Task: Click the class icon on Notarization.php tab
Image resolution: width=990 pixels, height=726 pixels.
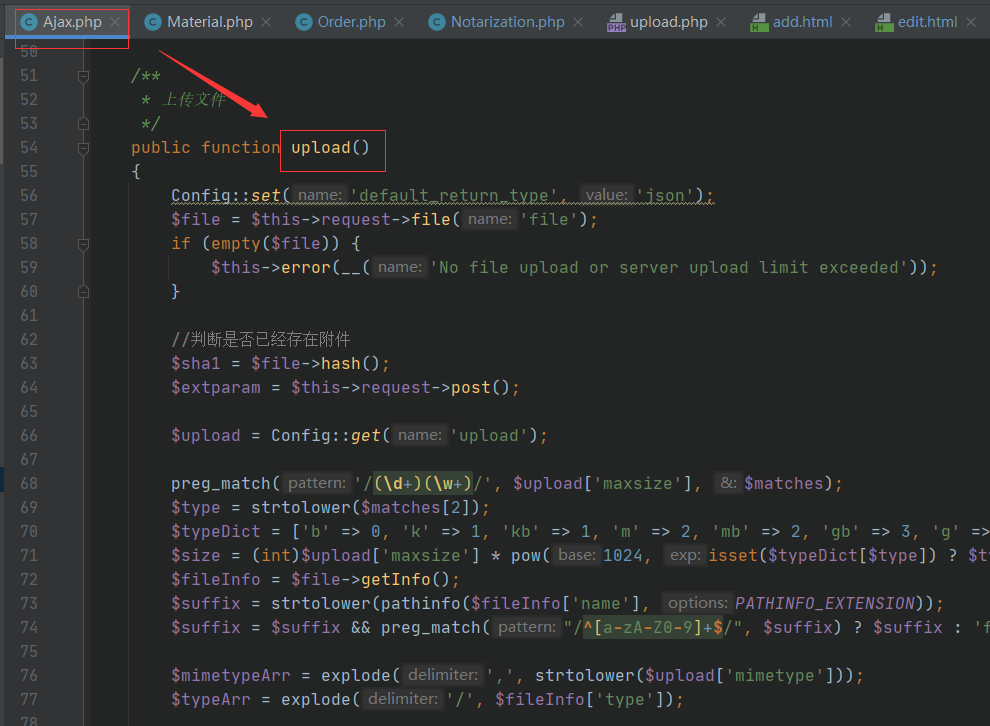Action: pyautogui.click(x=437, y=22)
